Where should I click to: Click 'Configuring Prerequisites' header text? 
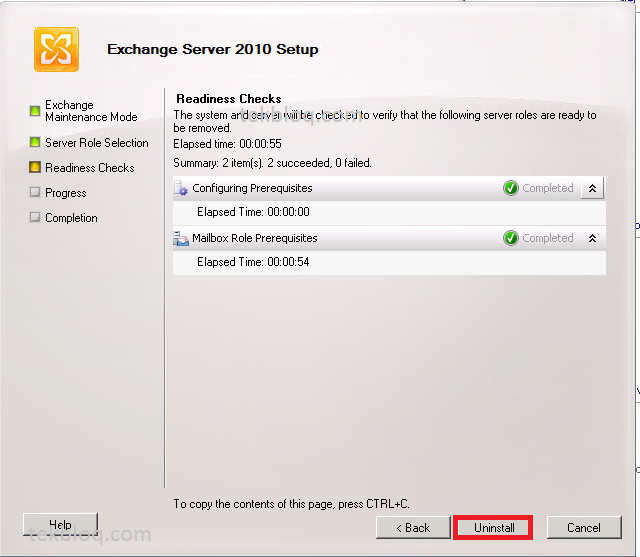252,188
